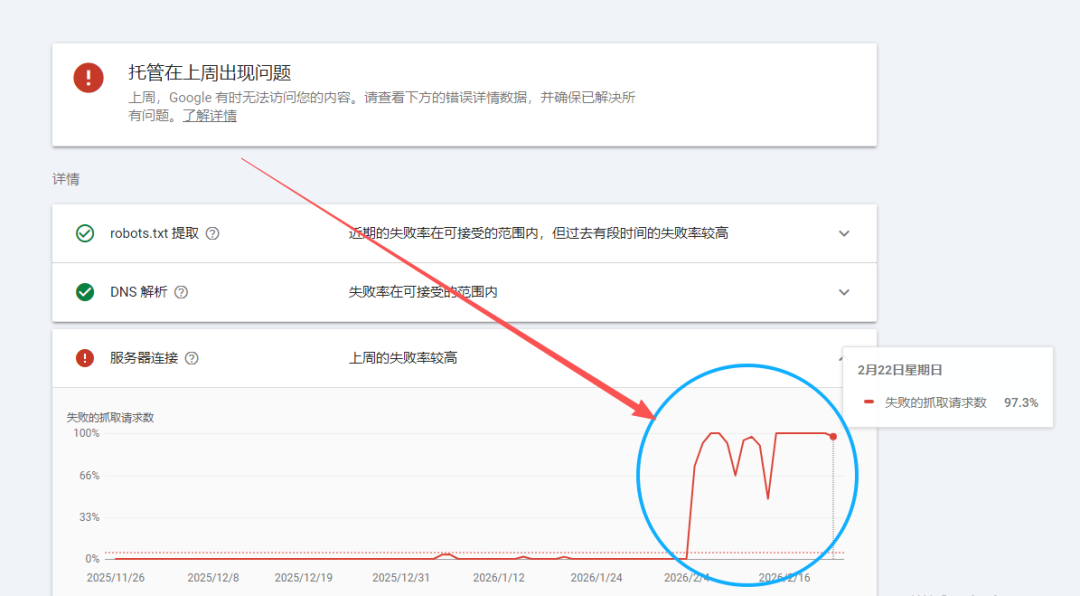Click the DNS 解析 green check status icon
The image size is (1080, 596).
click(x=85, y=292)
